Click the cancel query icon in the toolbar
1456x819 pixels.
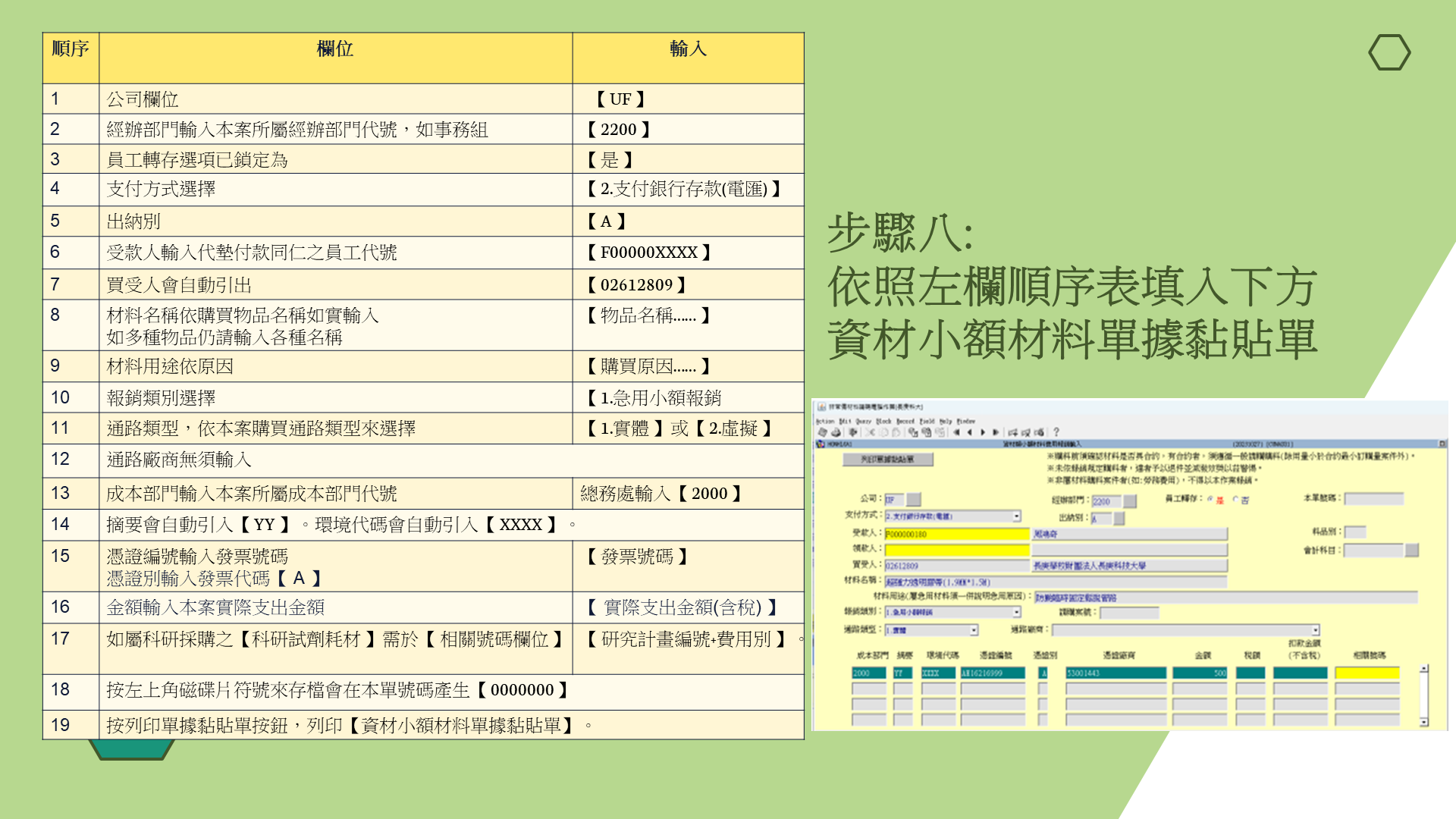pos(940,432)
